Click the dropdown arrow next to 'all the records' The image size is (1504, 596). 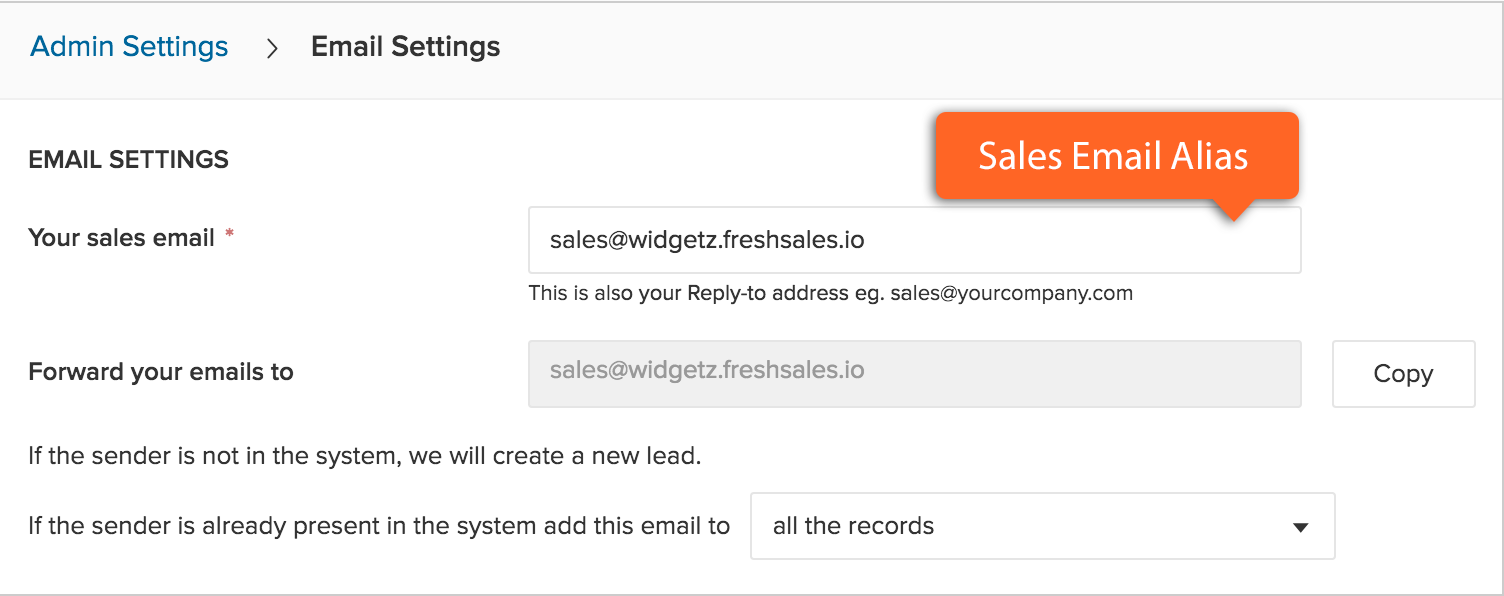click(1300, 526)
